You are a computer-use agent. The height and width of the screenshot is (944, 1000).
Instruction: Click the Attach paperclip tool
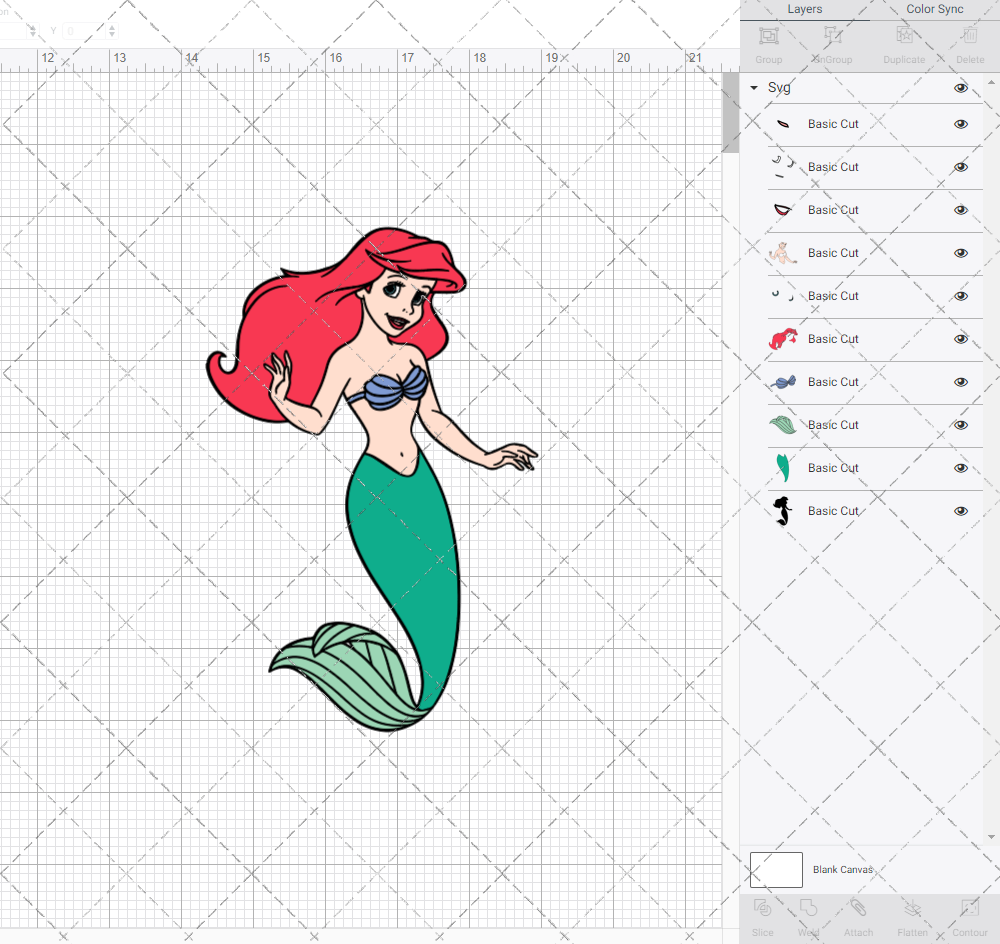(858, 918)
